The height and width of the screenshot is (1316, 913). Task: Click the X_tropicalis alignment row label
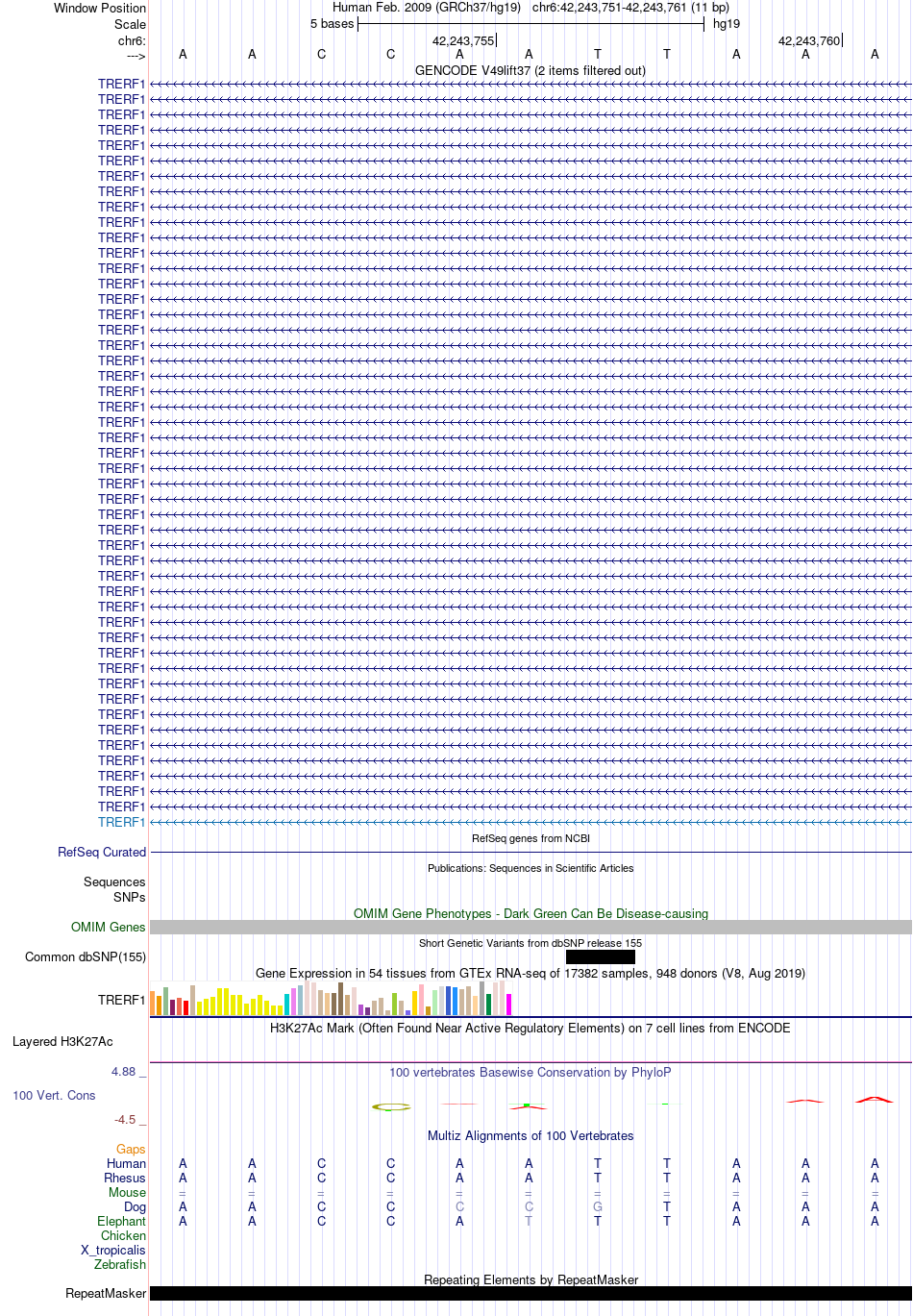113,1250
